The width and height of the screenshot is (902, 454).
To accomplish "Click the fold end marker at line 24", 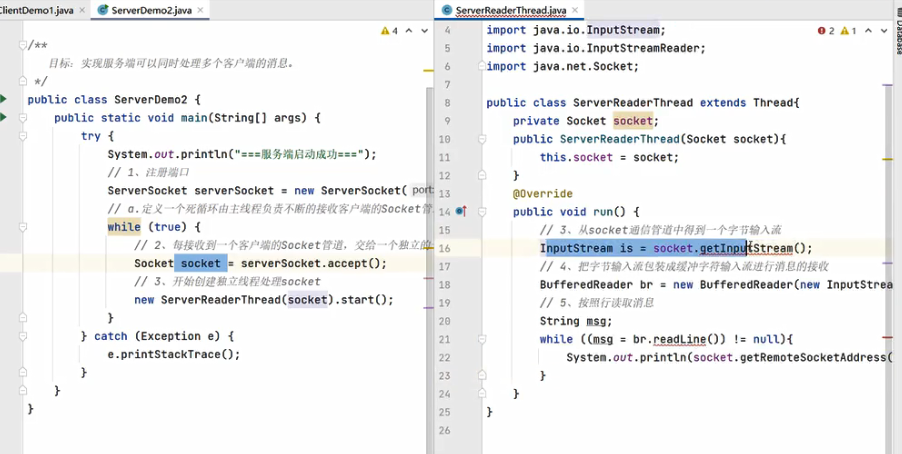I will 482,394.
